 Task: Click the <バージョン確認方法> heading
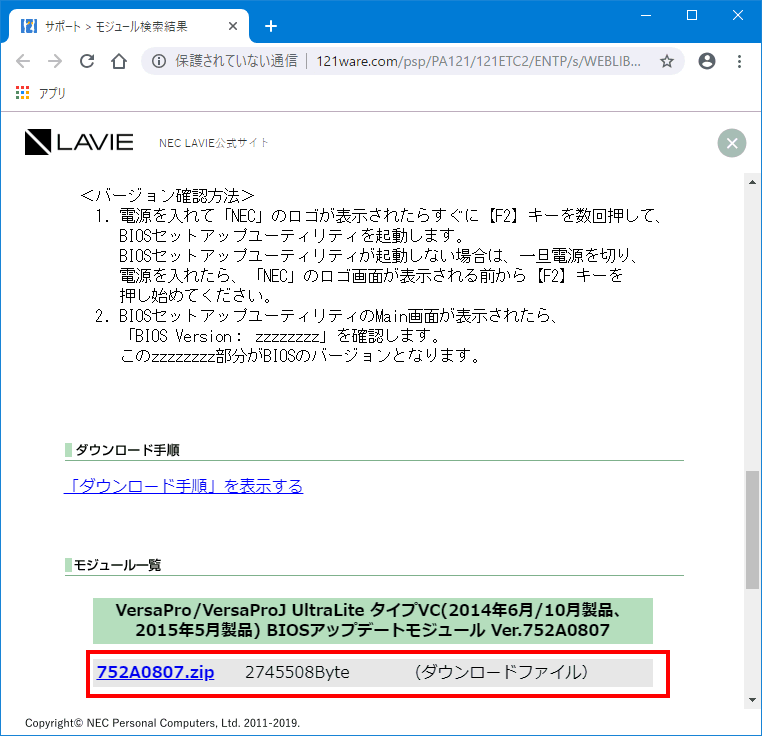coord(168,195)
